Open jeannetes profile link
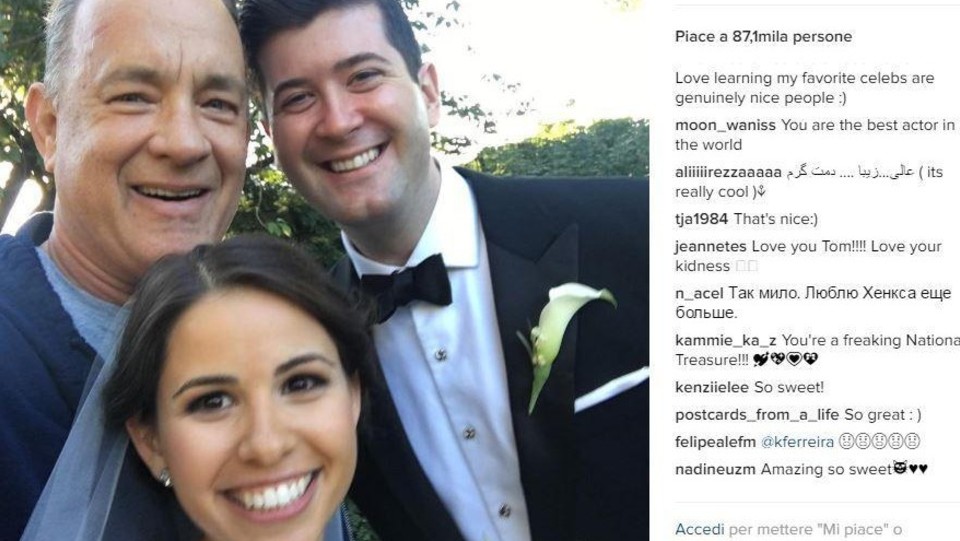This screenshot has width=960, height=541. (x=710, y=247)
